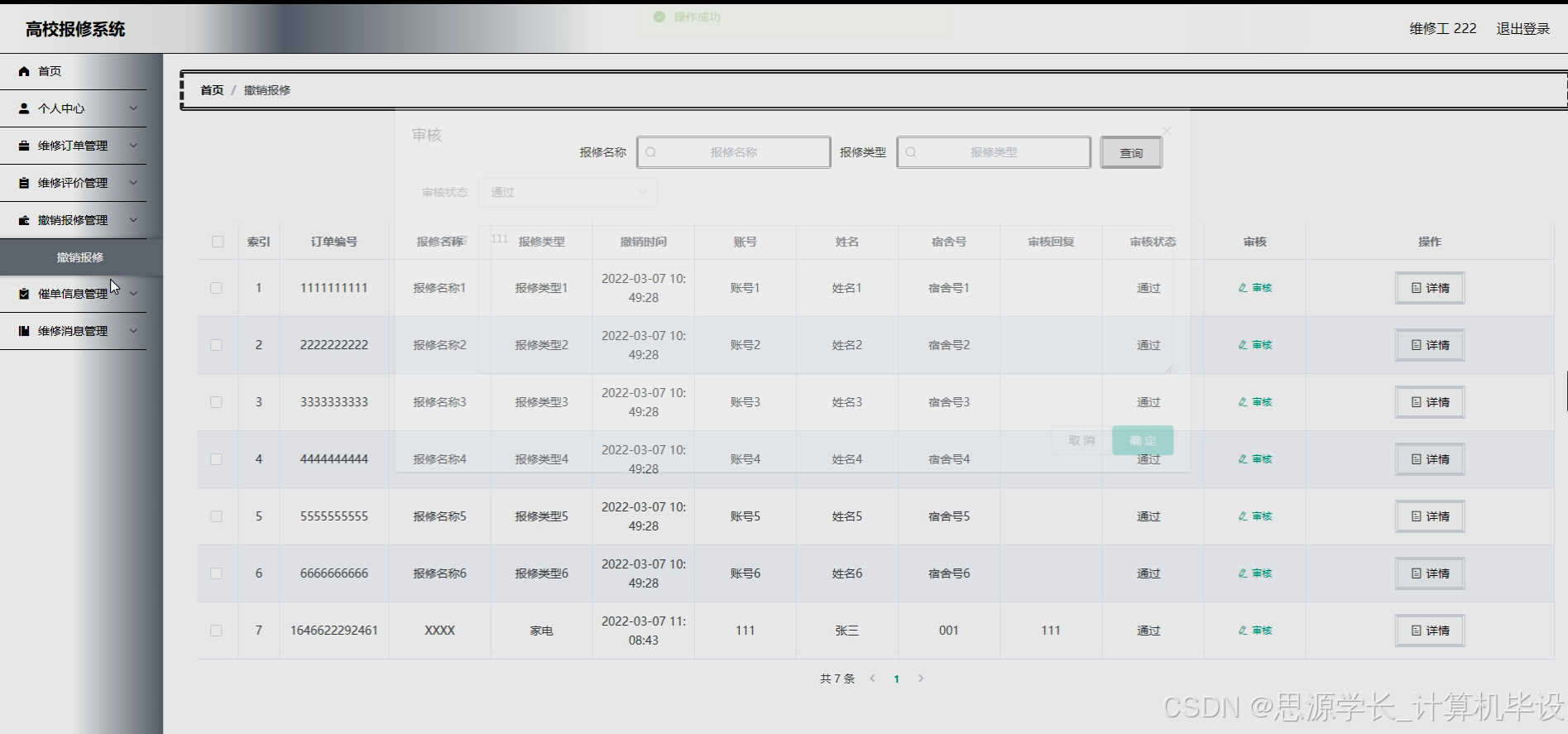This screenshot has height=734, width=1568.
Task: Open 详情 for row 4444444444
Action: coord(1430,459)
